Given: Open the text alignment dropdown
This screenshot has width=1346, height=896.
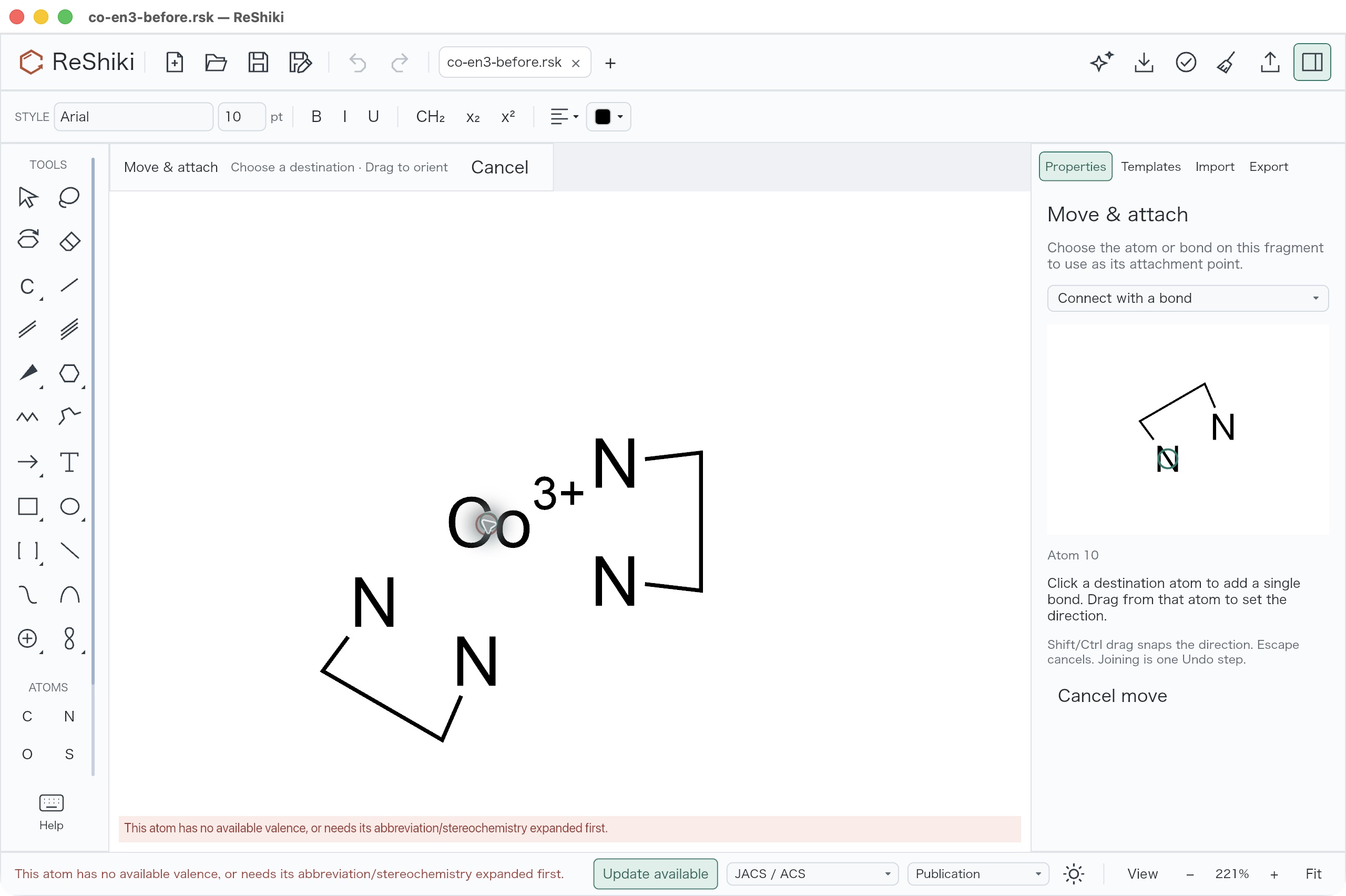Looking at the screenshot, I should (565, 117).
